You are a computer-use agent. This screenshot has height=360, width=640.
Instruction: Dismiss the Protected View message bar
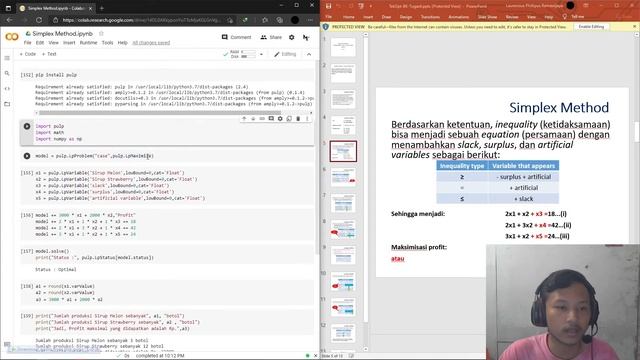tap(635, 27)
